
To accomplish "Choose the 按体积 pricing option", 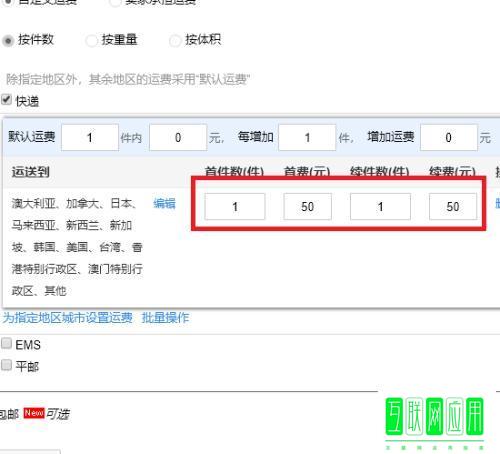I will [x=175, y=41].
